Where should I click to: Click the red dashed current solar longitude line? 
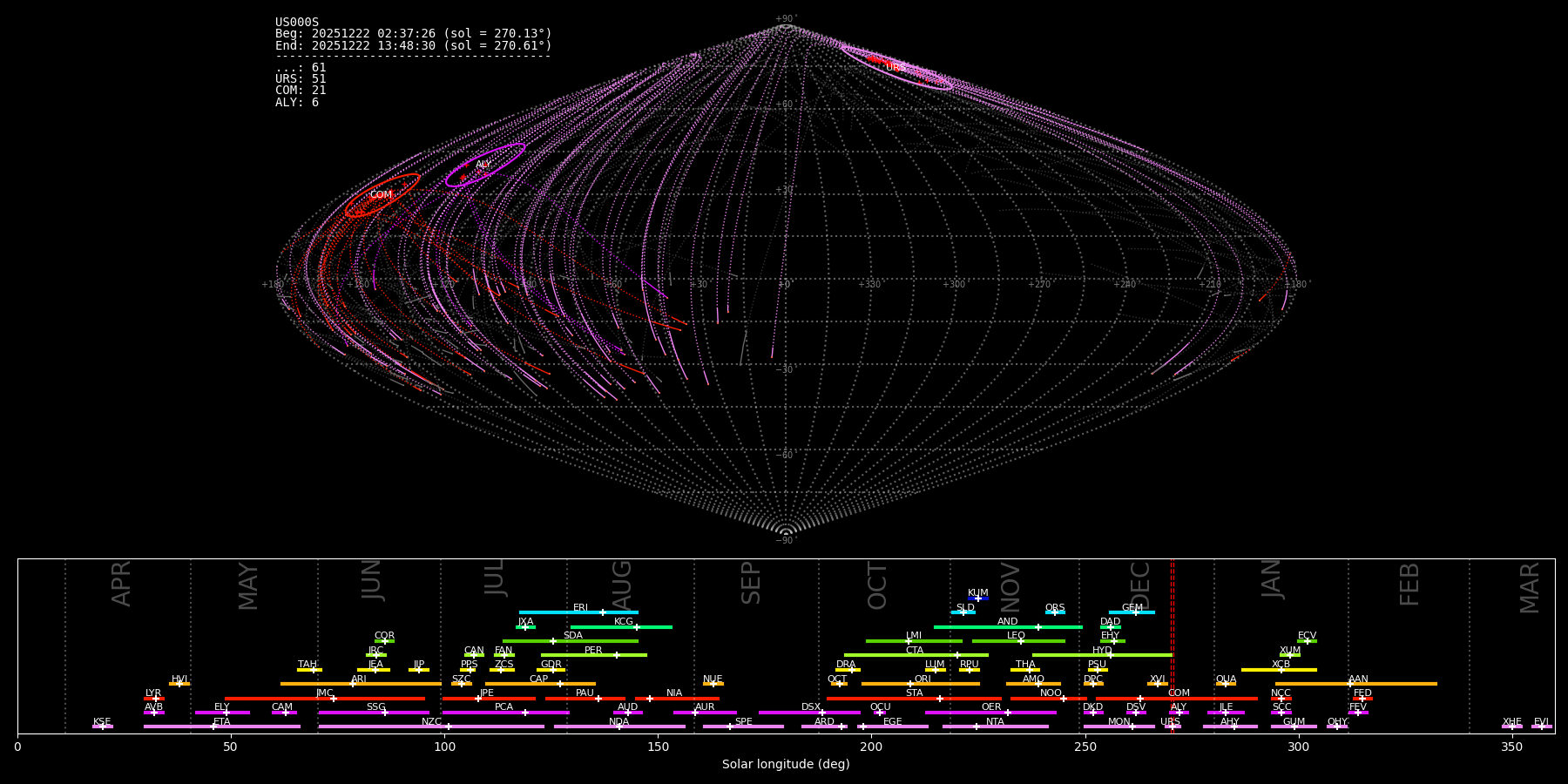(1172, 645)
